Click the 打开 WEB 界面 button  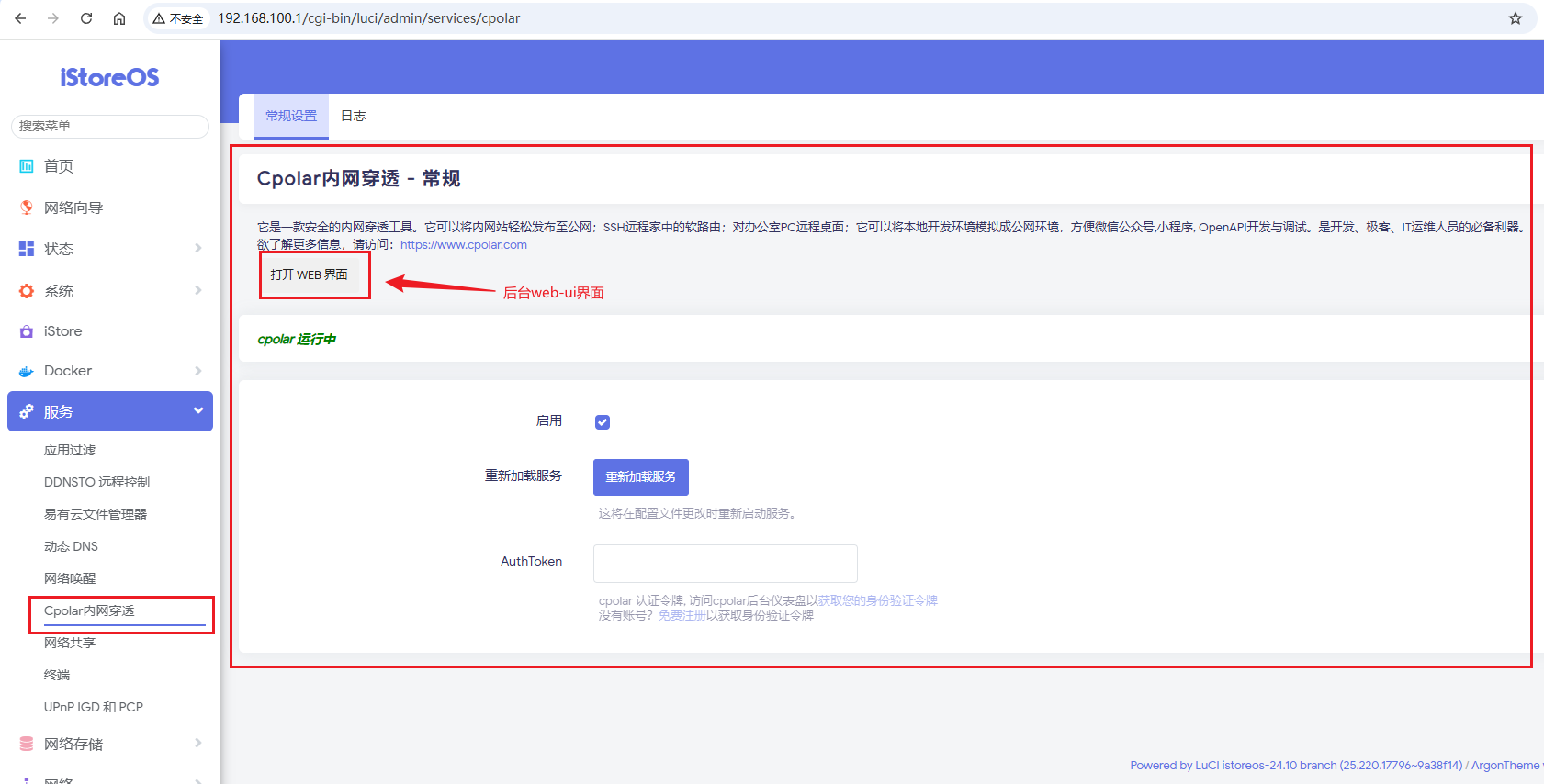click(310, 274)
